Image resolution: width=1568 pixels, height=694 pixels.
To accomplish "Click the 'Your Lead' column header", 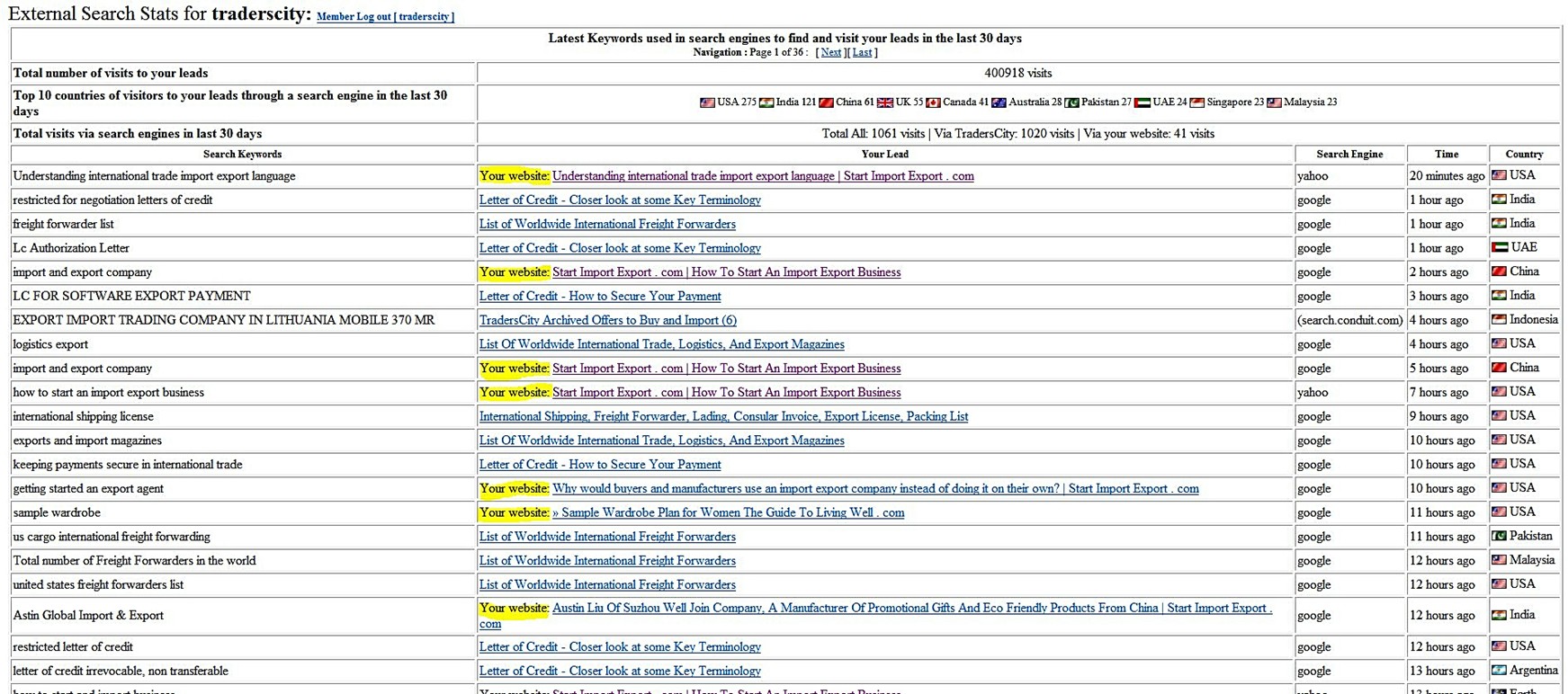I will click(885, 155).
